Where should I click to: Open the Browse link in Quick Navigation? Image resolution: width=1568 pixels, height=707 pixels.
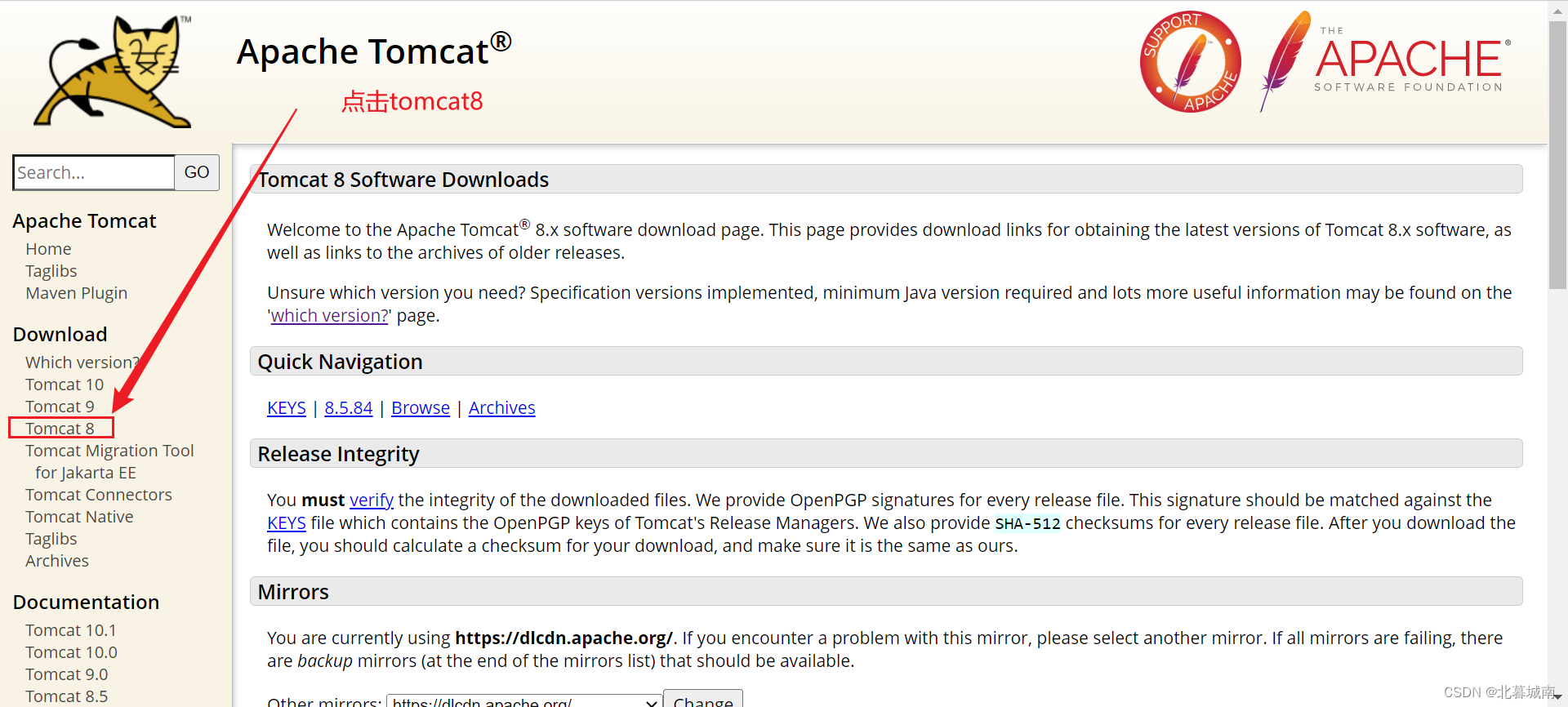[420, 407]
